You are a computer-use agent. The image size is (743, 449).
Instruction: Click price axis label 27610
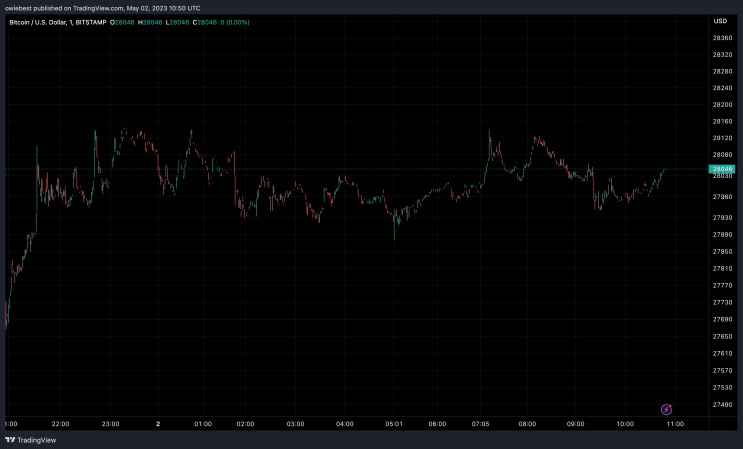(722, 353)
